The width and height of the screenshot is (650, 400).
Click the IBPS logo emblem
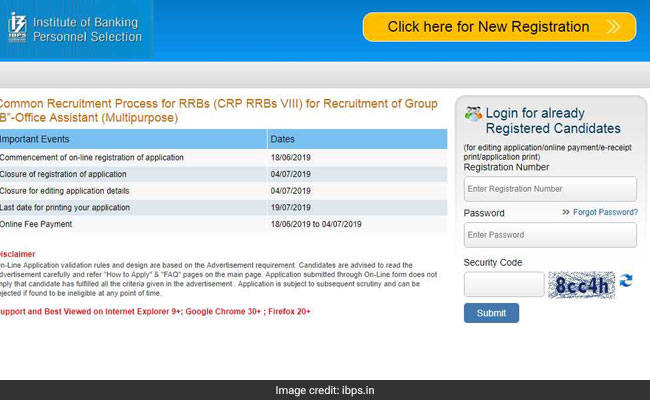[15, 26]
